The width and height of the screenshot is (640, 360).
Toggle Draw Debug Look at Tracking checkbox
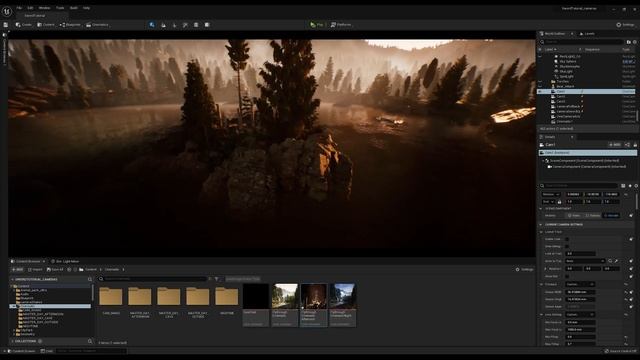pos(567,247)
